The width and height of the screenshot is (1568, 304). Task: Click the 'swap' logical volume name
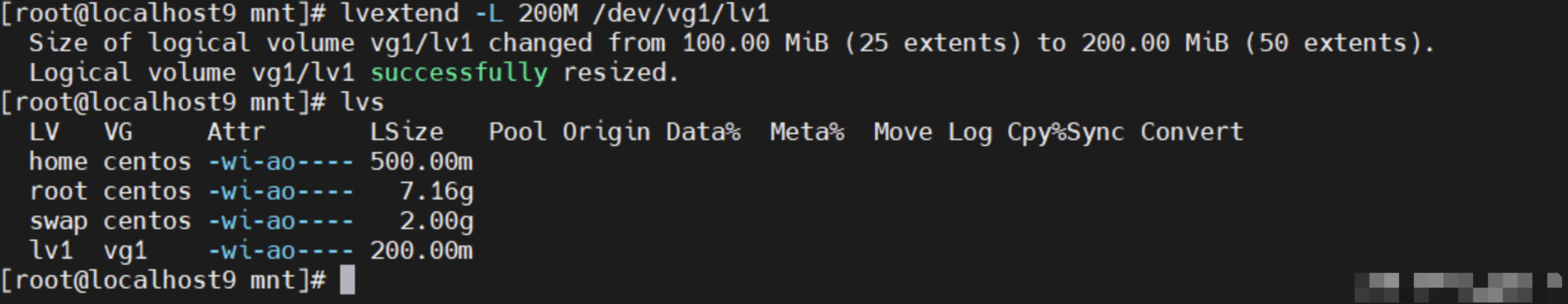59,222
